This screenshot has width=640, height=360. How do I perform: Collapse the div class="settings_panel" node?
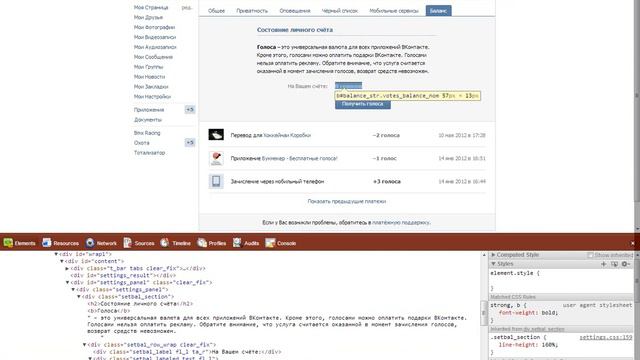[73, 289]
